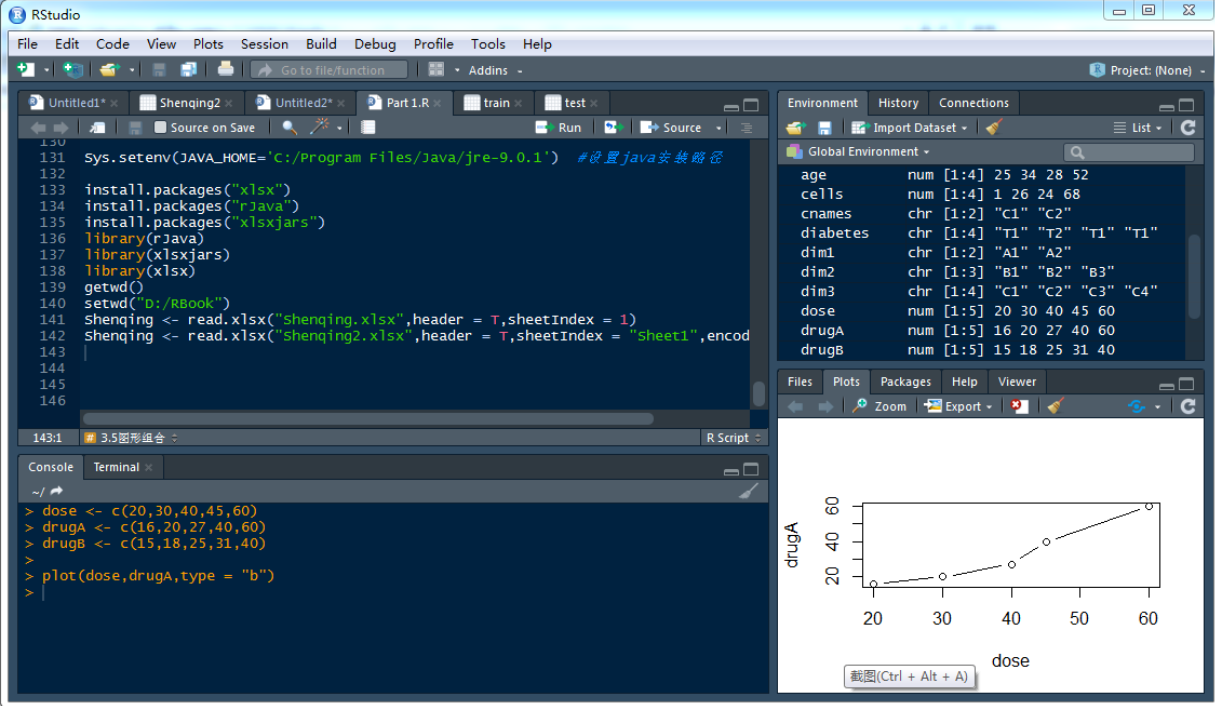Switch to the History tab
The height and width of the screenshot is (706, 1215).
pos(898,103)
